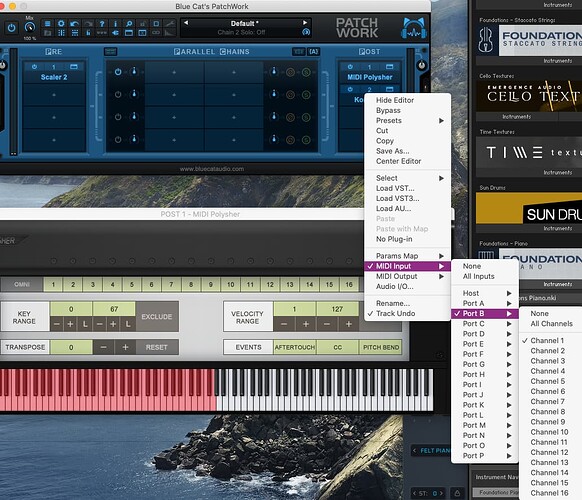Expand the Port P submenu
Viewport: 582px width, 500px height.
484,455
